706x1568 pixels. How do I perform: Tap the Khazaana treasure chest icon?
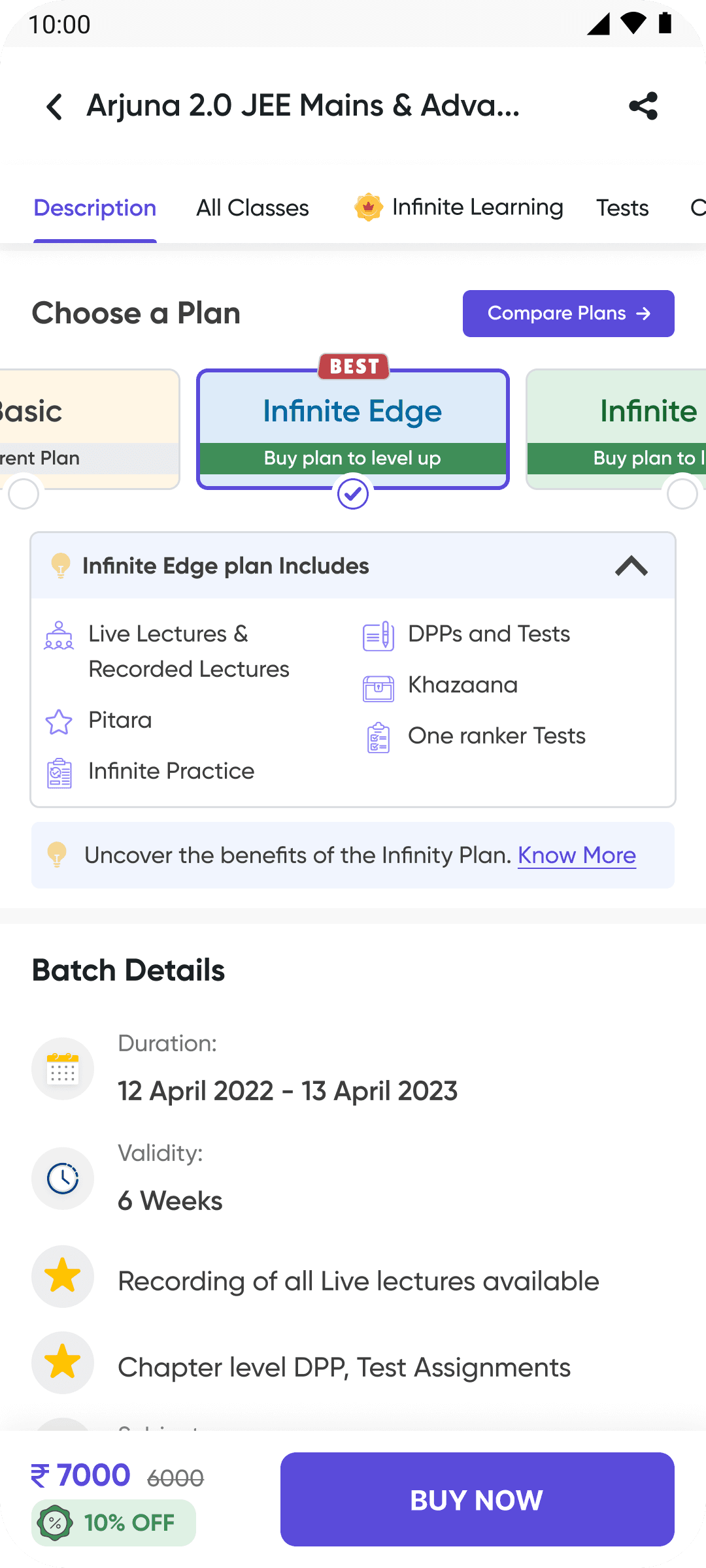tap(378, 688)
